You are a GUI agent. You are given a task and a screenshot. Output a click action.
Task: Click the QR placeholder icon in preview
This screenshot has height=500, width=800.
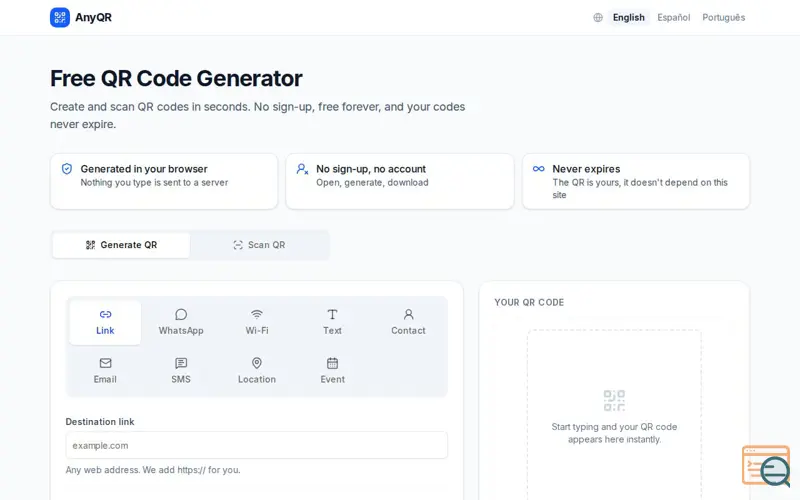coord(614,401)
